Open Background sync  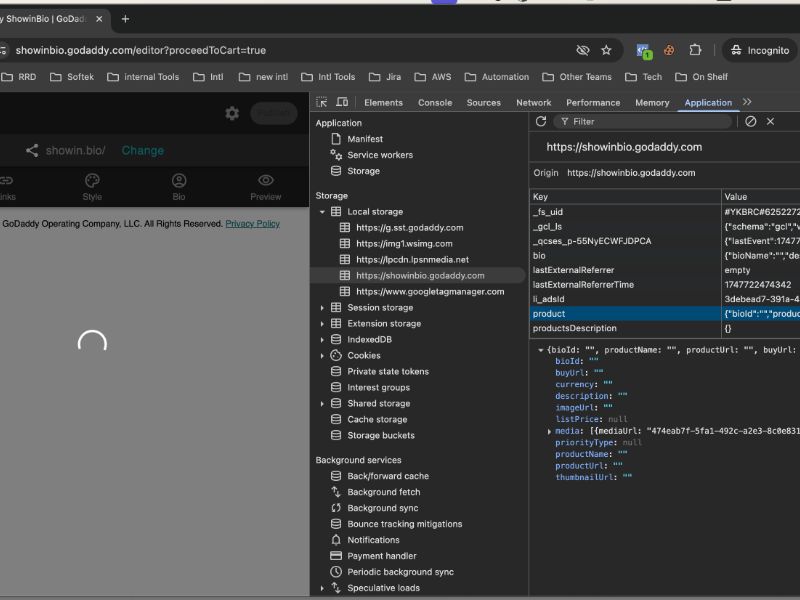tap(382, 508)
